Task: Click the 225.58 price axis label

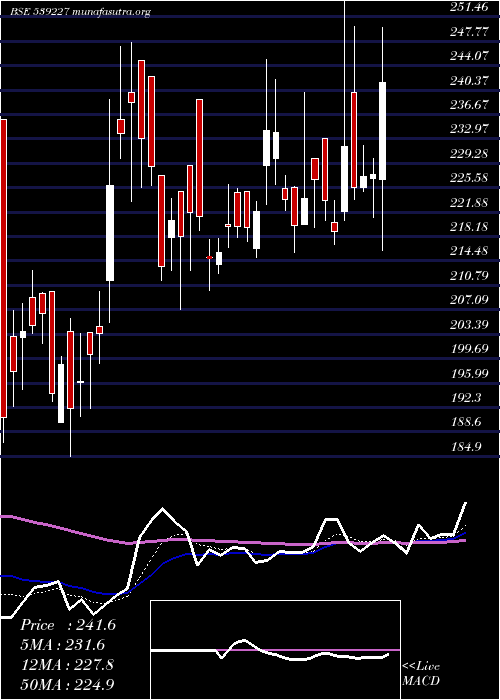Action: 467,179
